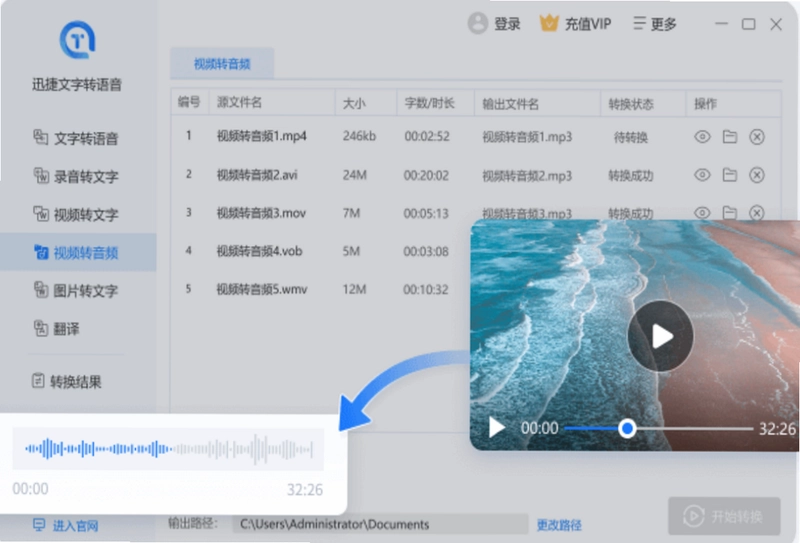Open the 视频转文字 sidebar item
Image resolution: width=800 pixels, height=543 pixels.
(78, 214)
